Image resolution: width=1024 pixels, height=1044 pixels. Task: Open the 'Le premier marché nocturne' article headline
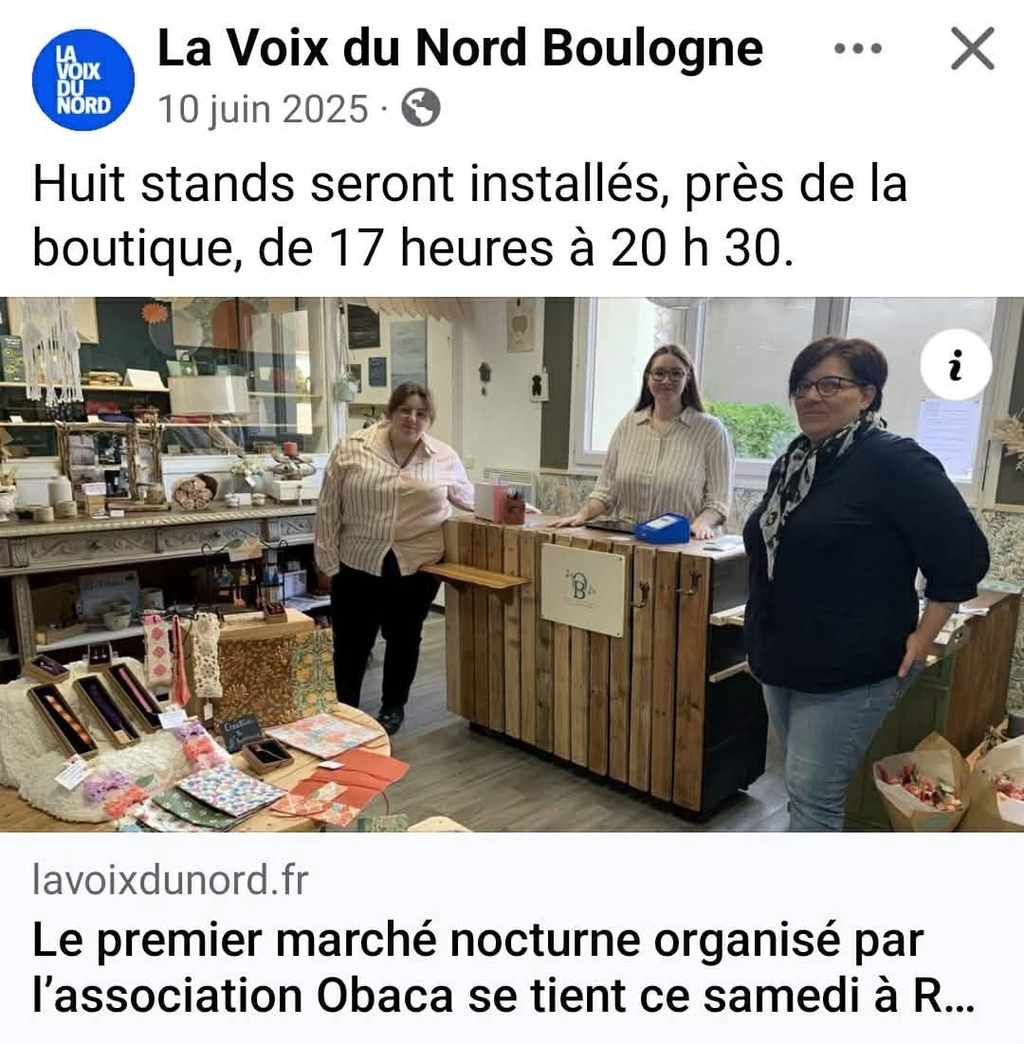[503, 969]
